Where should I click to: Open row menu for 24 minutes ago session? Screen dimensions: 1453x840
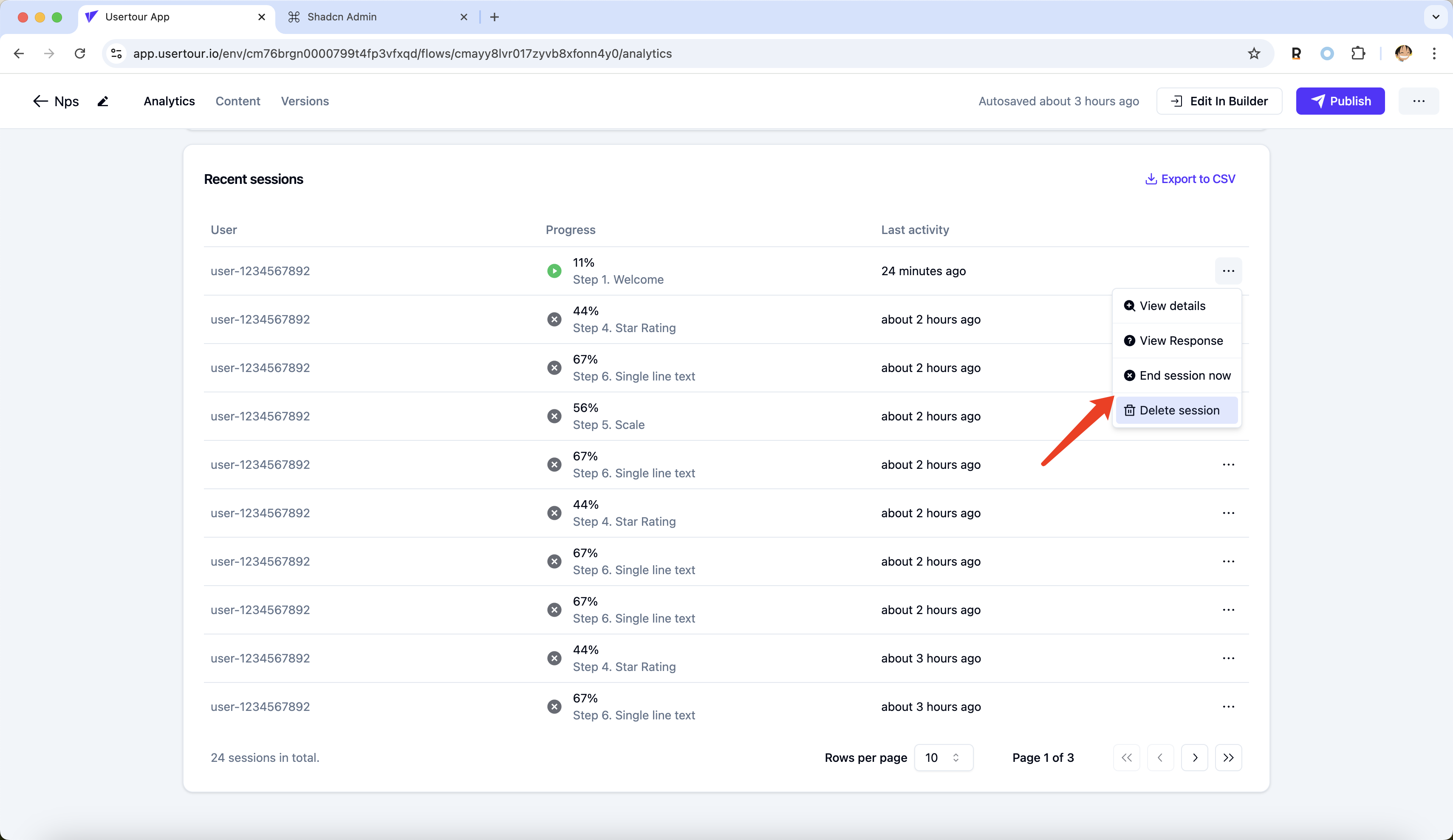click(x=1228, y=271)
